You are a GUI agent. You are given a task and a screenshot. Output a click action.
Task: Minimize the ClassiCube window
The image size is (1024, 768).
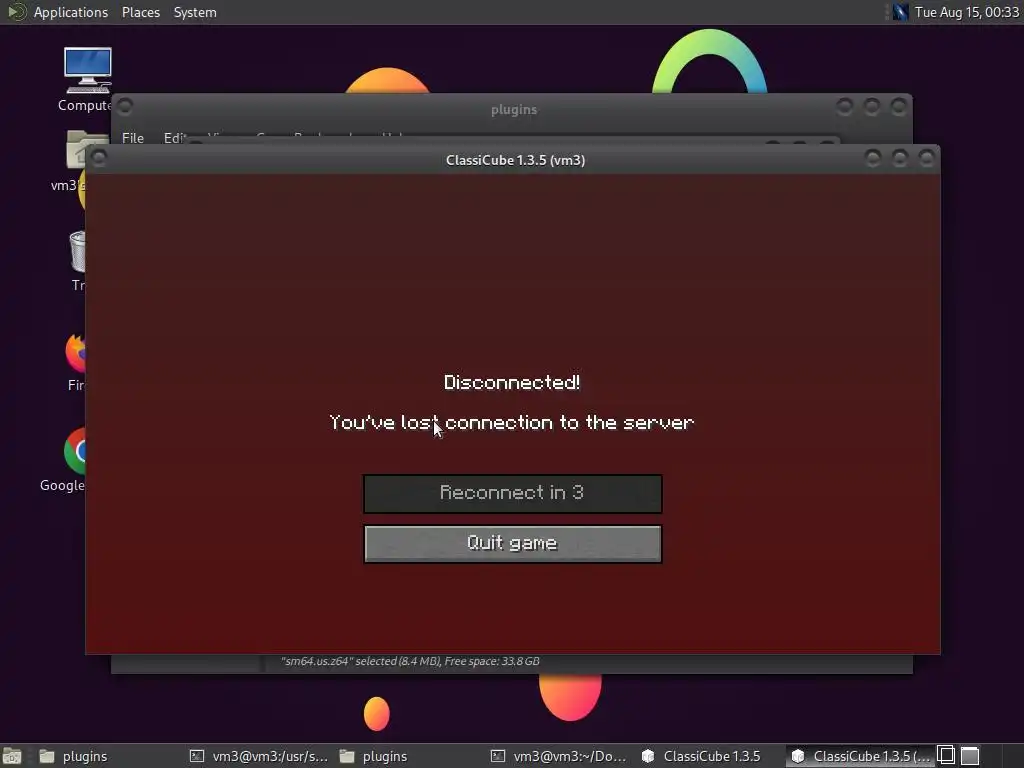coord(872,158)
